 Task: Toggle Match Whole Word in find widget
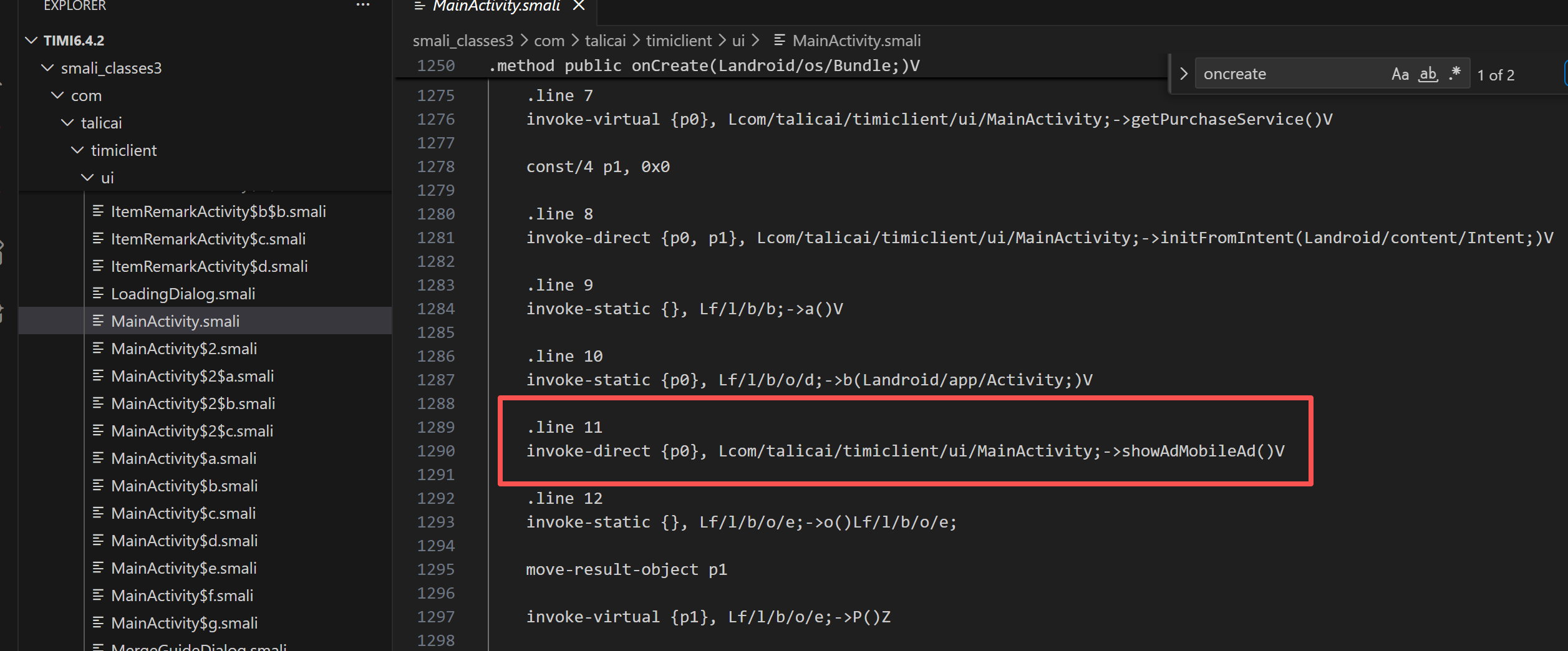pyautogui.click(x=1428, y=75)
